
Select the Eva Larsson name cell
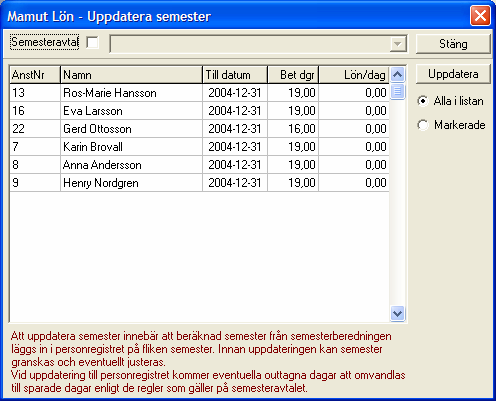131,111
